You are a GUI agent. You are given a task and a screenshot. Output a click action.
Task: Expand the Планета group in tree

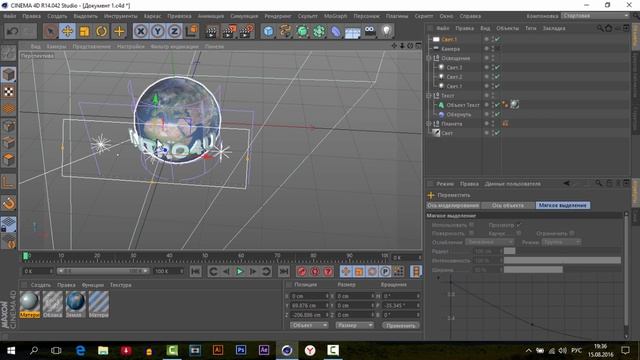tap(429, 124)
